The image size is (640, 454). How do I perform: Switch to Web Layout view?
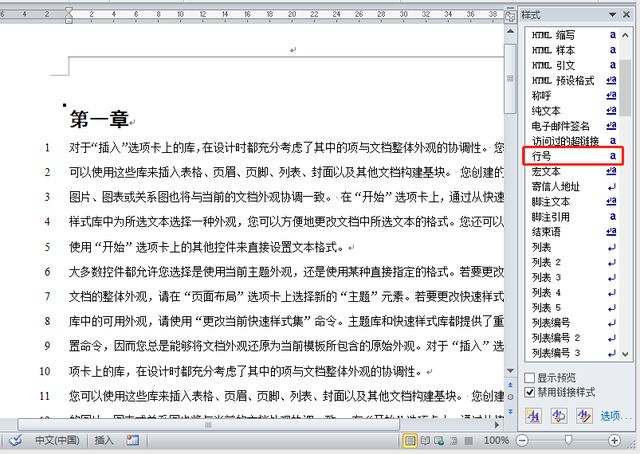(439, 441)
